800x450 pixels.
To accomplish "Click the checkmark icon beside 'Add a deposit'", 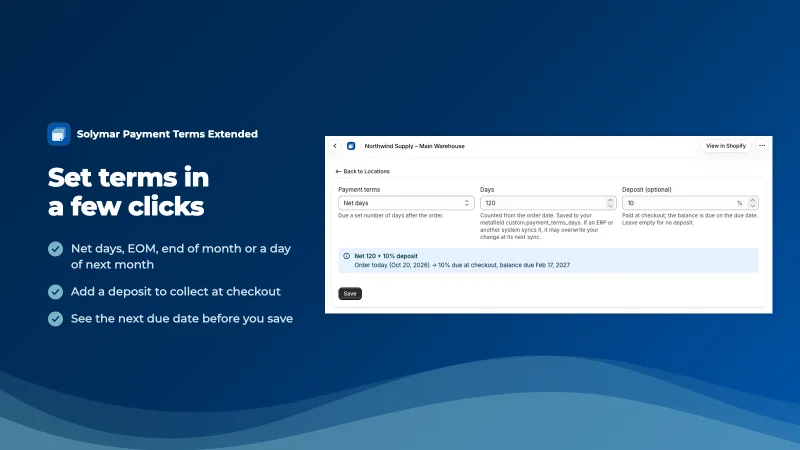I will coord(56,292).
